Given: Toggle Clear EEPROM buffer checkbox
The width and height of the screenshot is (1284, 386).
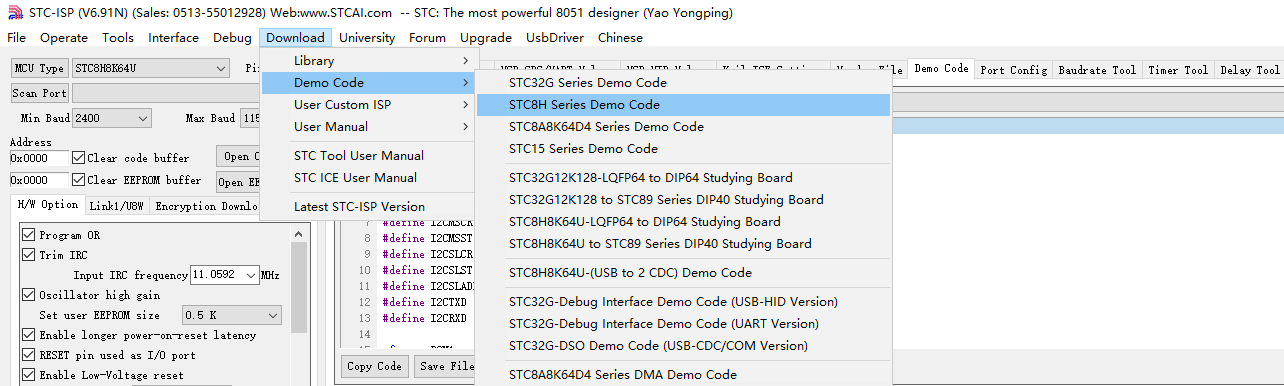Looking at the screenshot, I should pyautogui.click(x=79, y=180).
